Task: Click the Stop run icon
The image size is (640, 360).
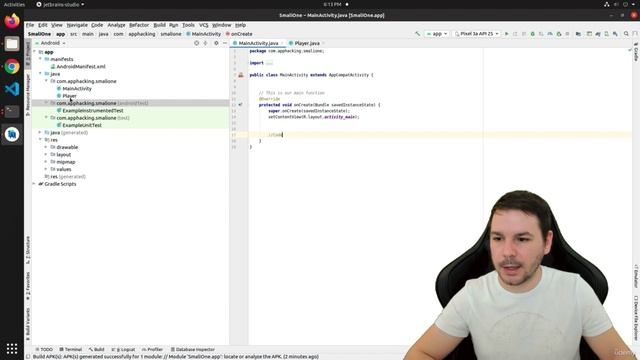Action: tap(567, 34)
